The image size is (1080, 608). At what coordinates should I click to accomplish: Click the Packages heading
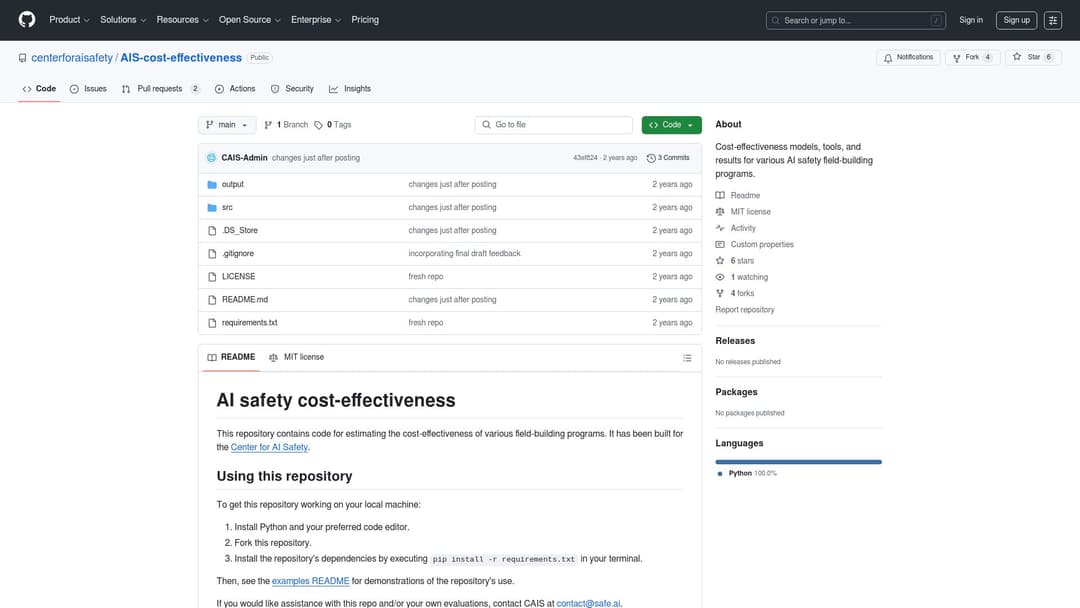736,392
